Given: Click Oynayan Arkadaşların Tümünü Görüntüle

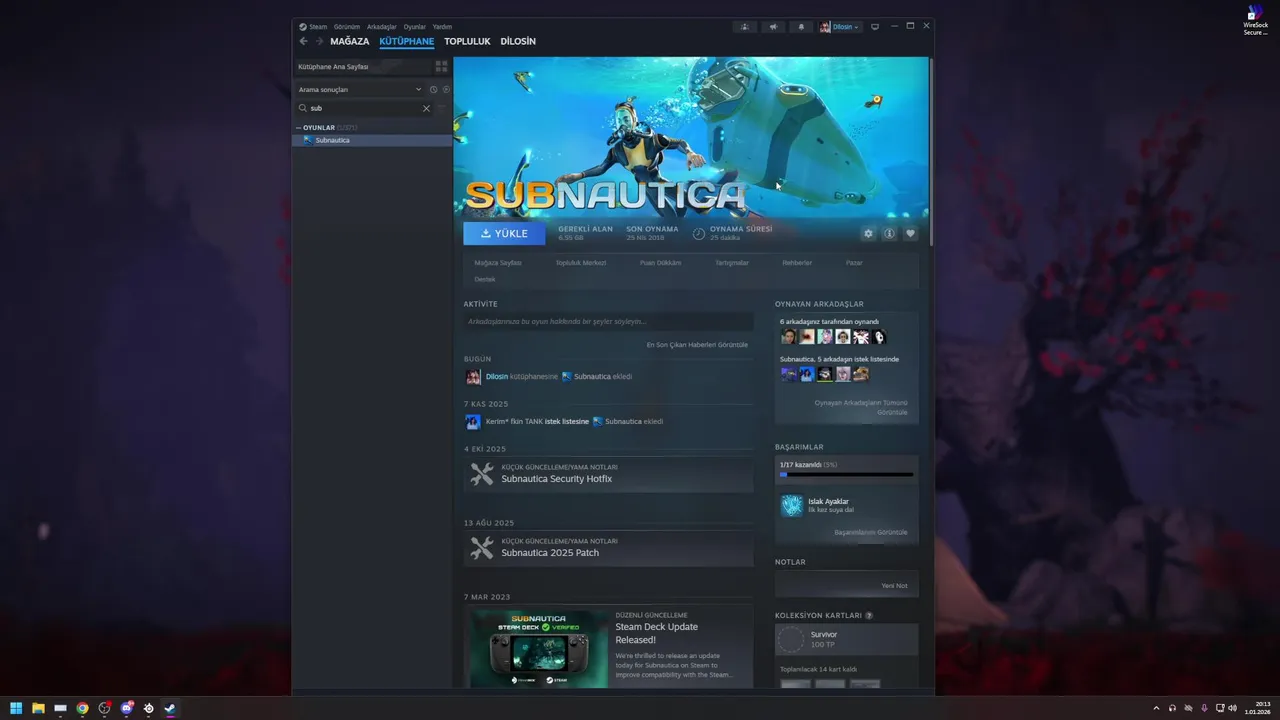Looking at the screenshot, I should (861, 407).
